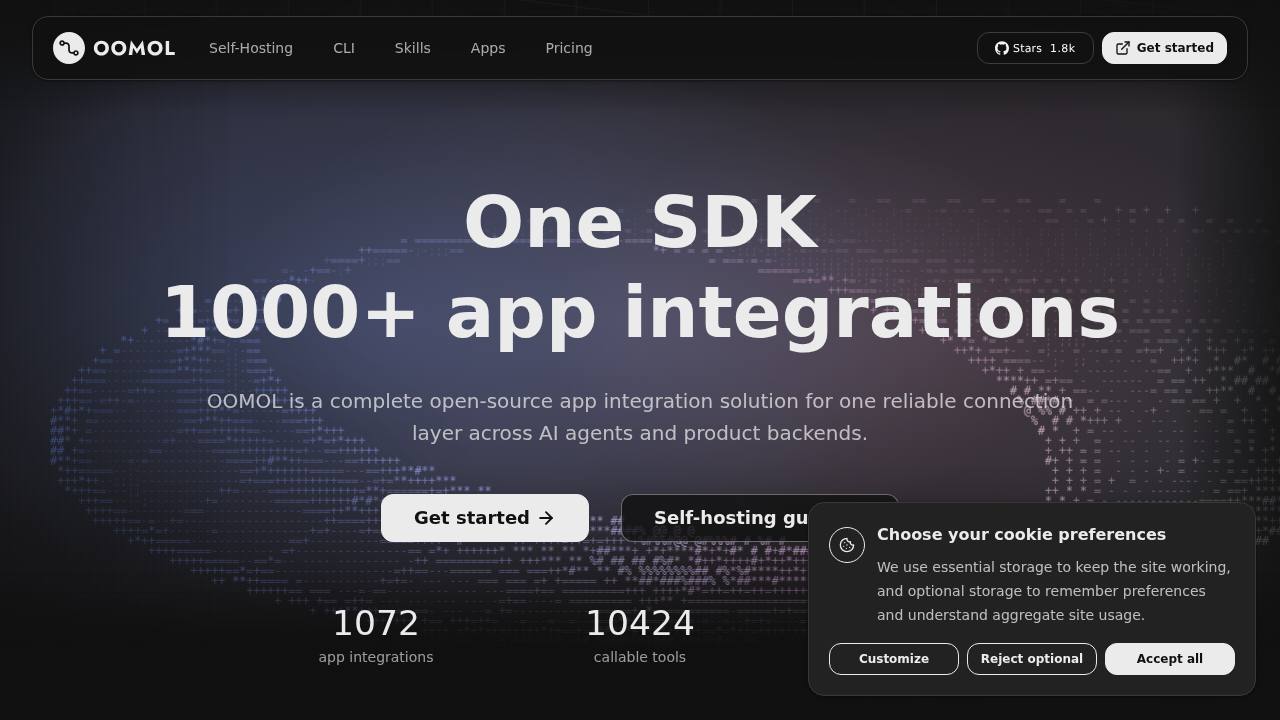This screenshot has width=1280, height=720.
Task: Go to the Skills page
Action: point(413,48)
